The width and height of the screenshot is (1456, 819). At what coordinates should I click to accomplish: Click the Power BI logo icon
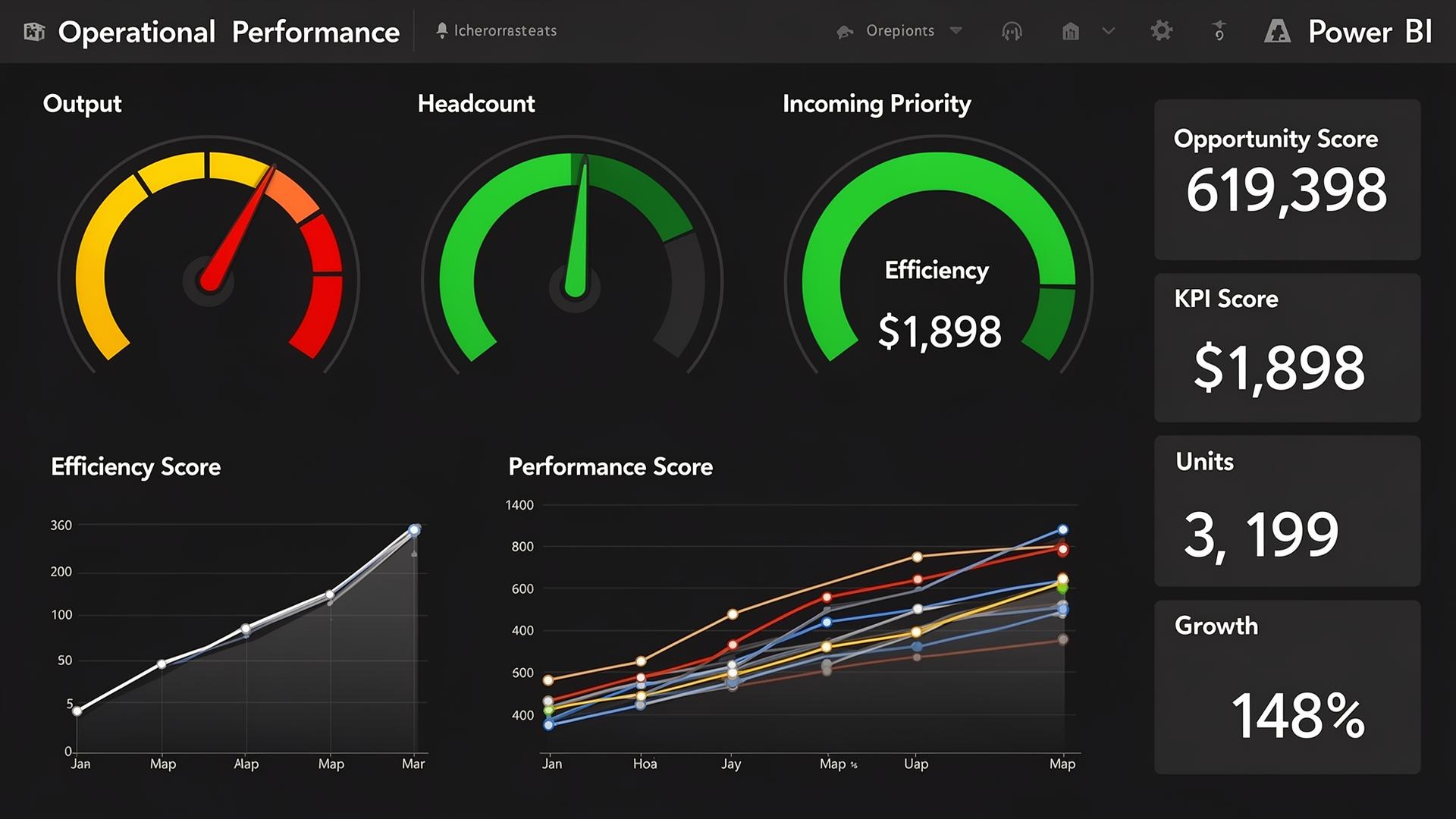(x=1277, y=31)
